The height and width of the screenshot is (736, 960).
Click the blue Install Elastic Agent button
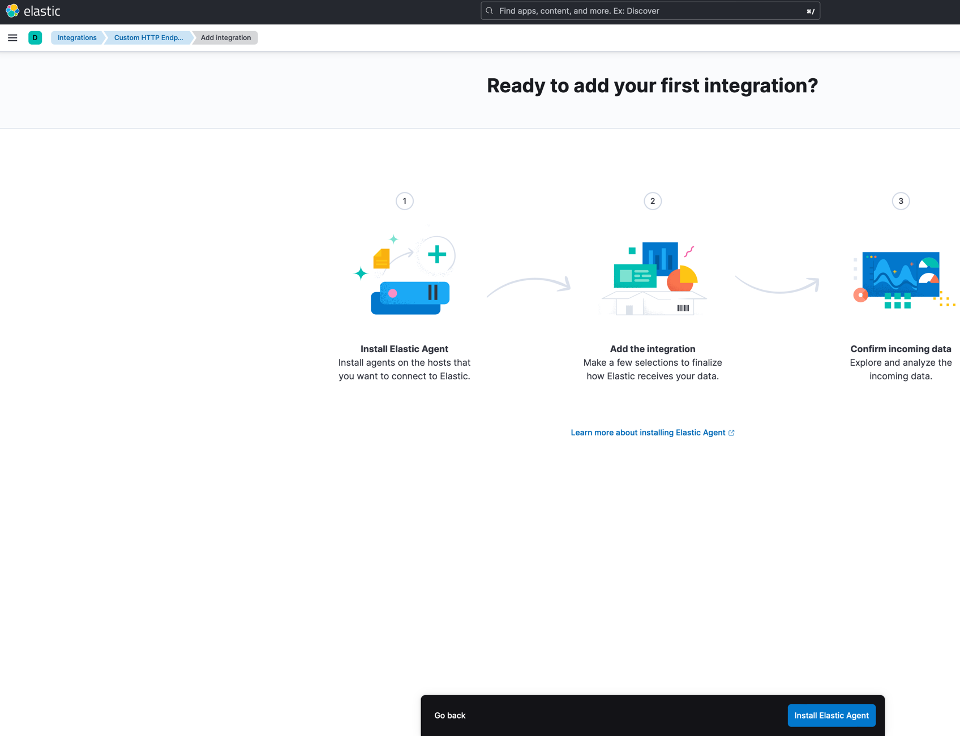click(x=831, y=715)
